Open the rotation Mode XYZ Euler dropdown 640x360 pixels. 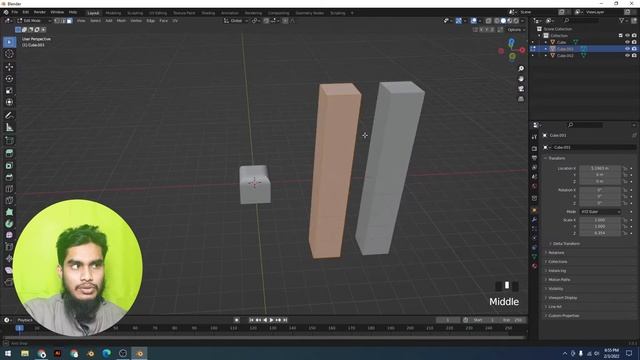point(600,212)
